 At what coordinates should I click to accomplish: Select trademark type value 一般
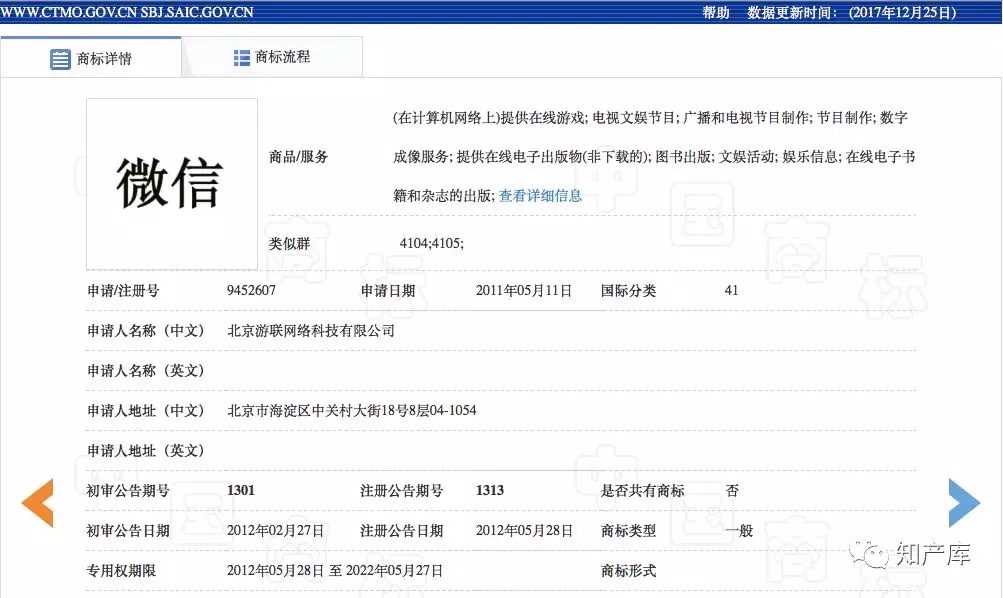pos(739,531)
